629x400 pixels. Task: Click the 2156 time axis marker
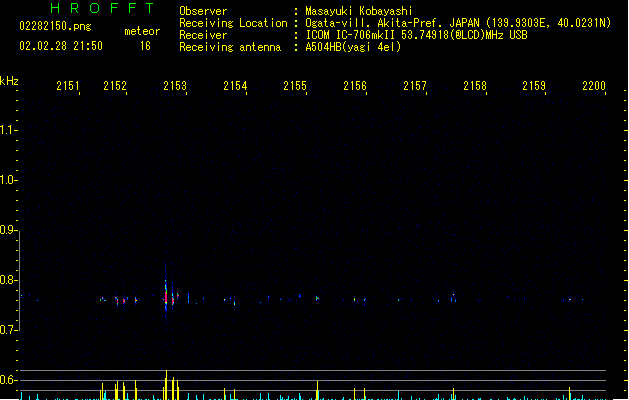tap(355, 86)
